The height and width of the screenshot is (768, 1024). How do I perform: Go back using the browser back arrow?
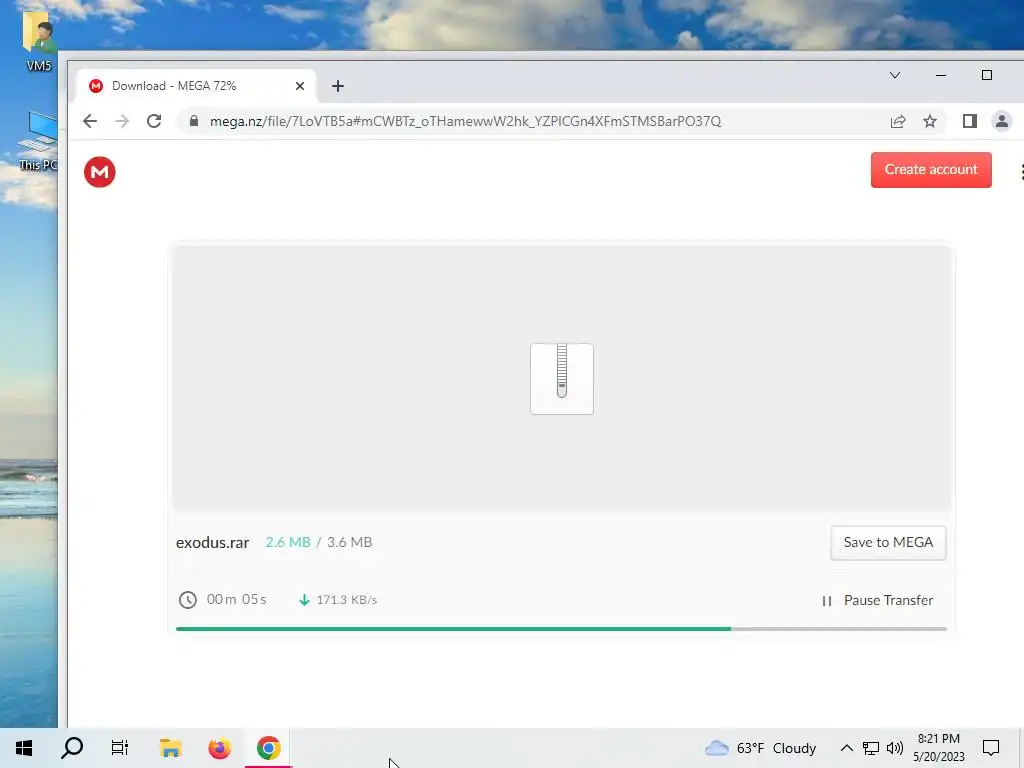click(x=90, y=121)
